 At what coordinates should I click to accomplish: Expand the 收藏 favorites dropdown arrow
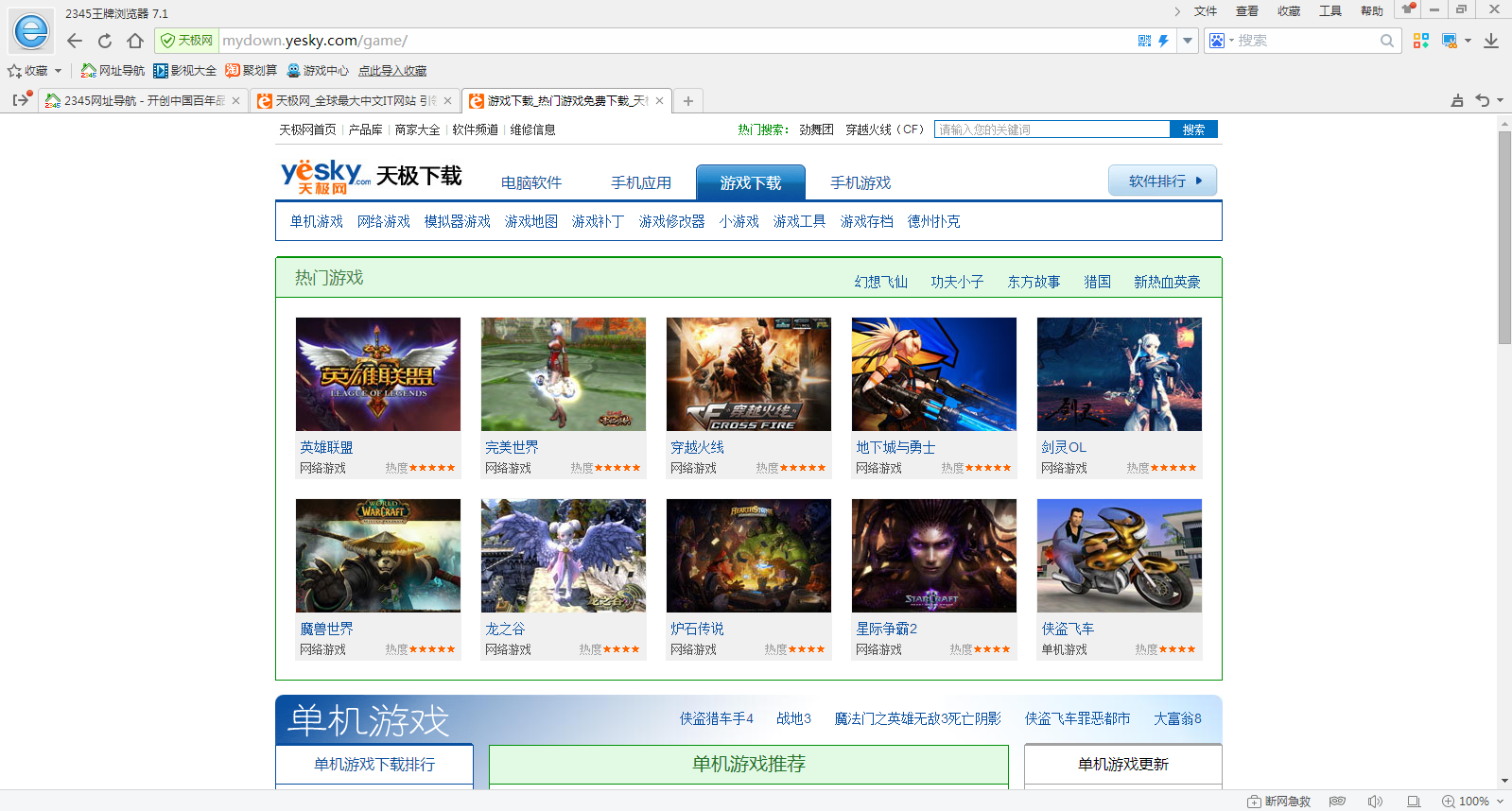(x=59, y=71)
